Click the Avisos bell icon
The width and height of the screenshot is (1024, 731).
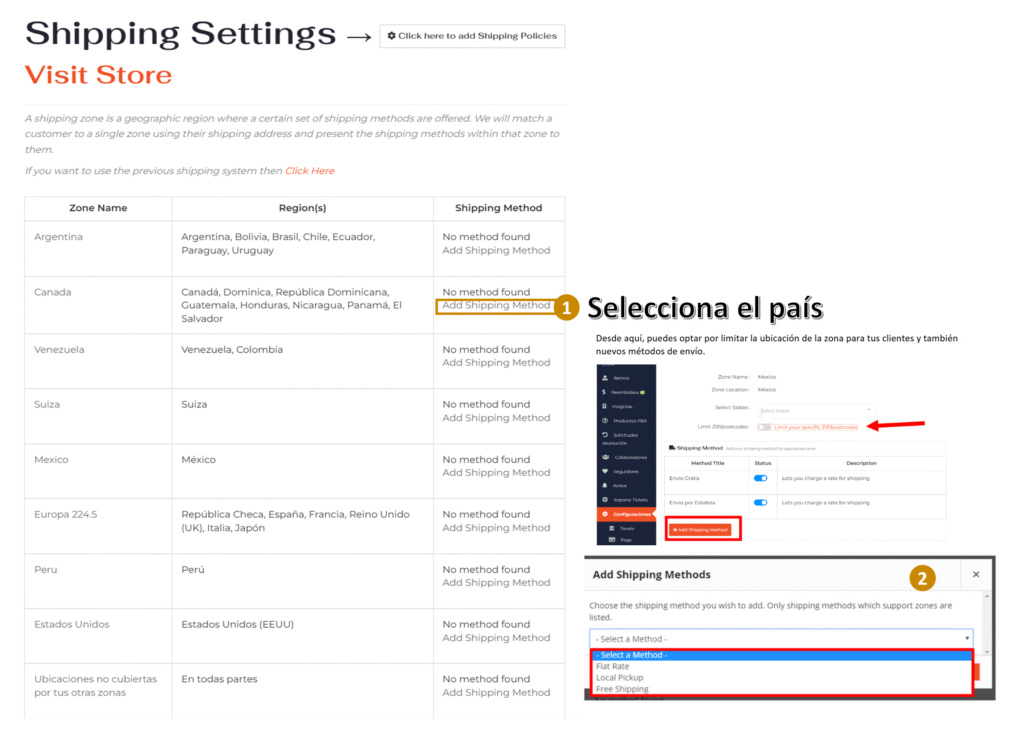(606, 486)
